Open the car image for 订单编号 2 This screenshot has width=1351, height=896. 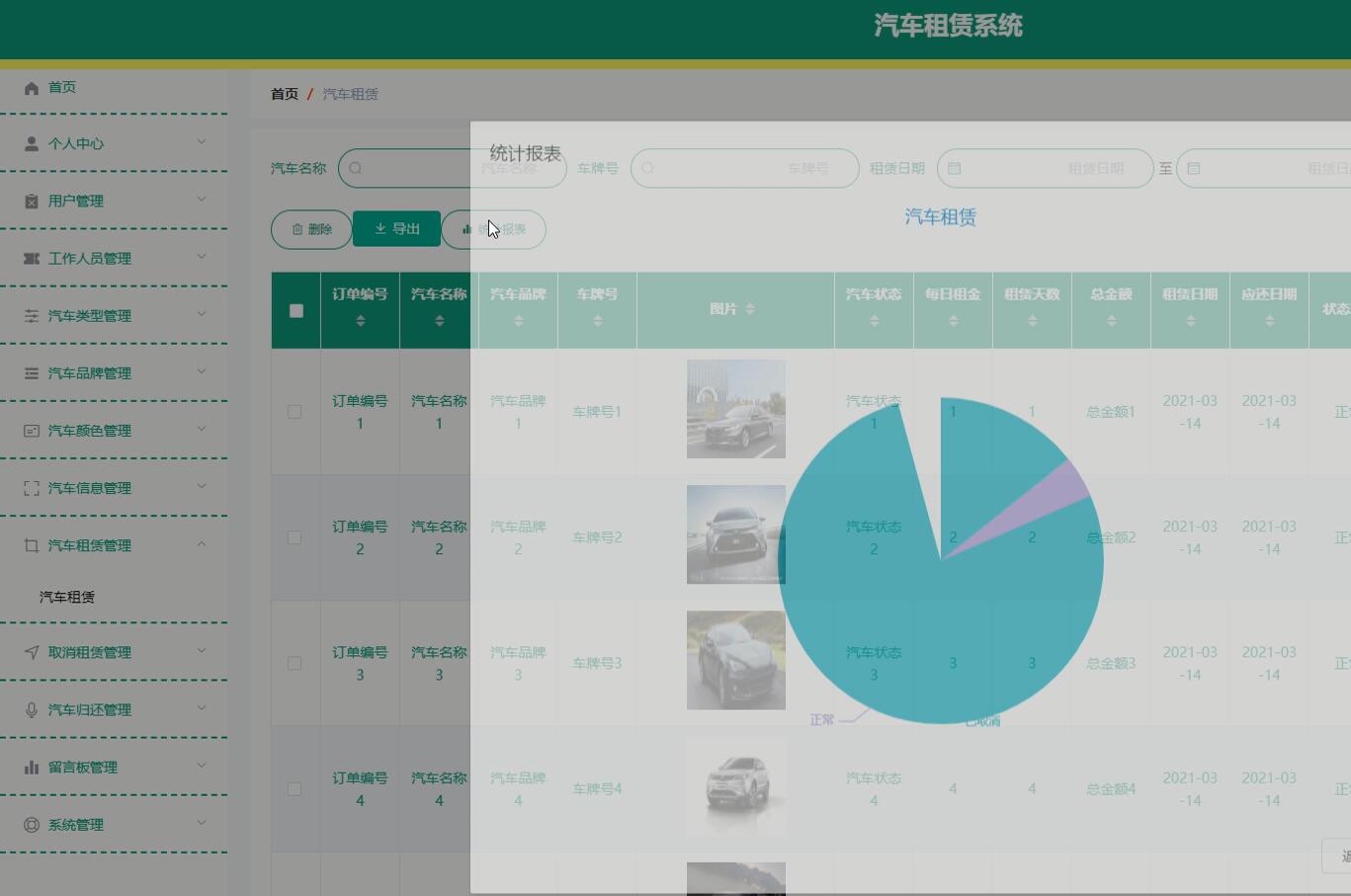click(736, 534)
